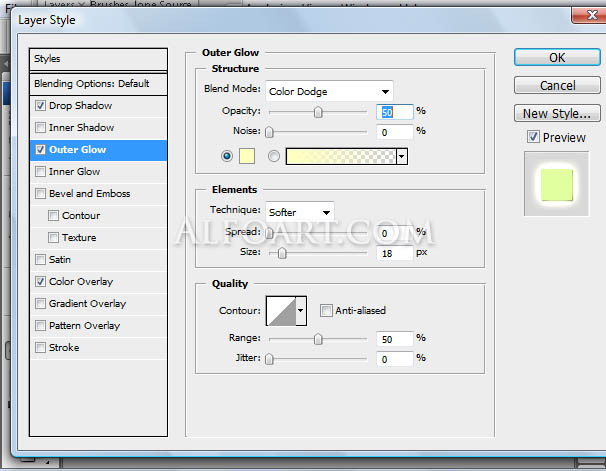The width and height of the screenshot is (606, 471).
Task: Click the Contour curve thumbnail
Action: click(281, 311)
